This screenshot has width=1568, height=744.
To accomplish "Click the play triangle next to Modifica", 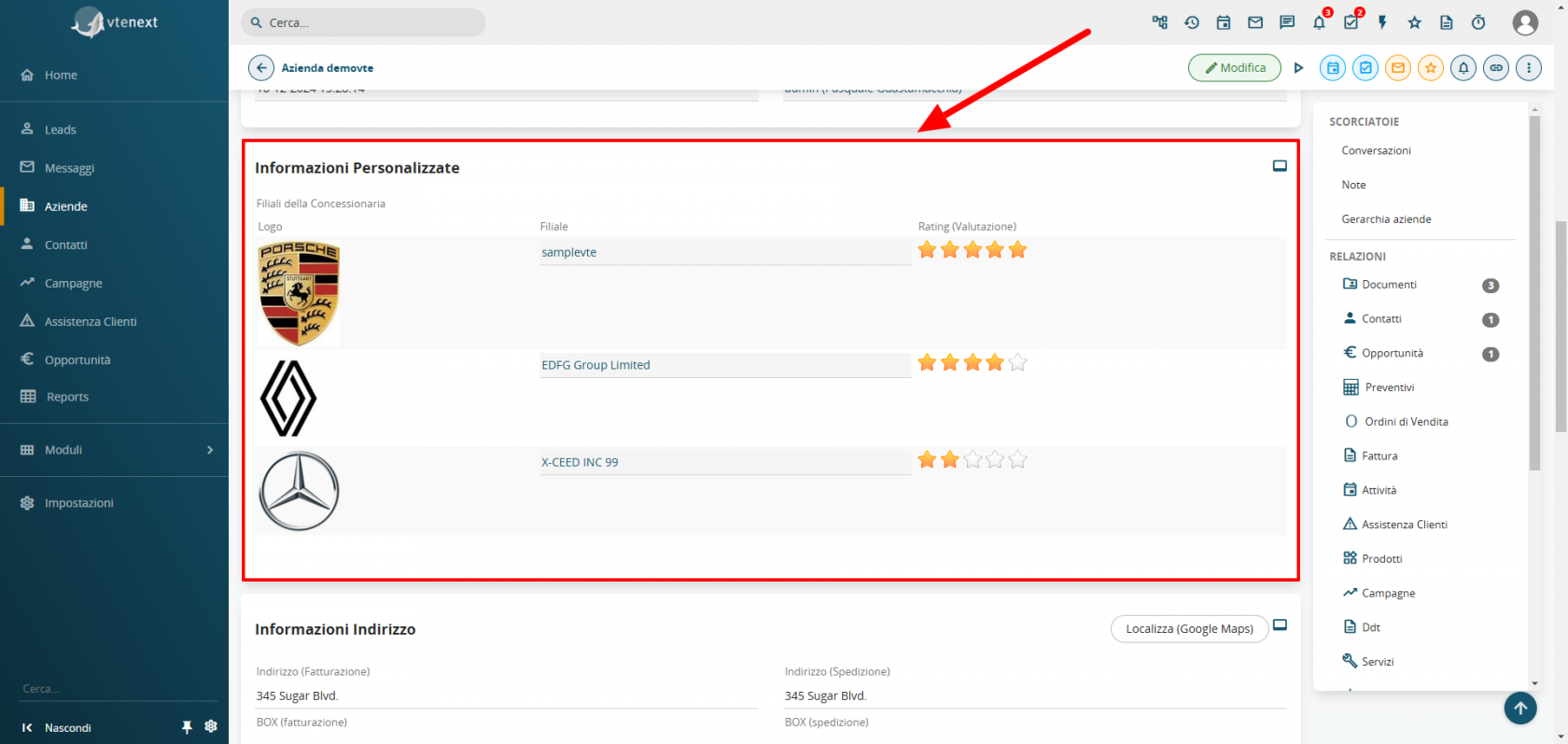I will (1298, 68).
